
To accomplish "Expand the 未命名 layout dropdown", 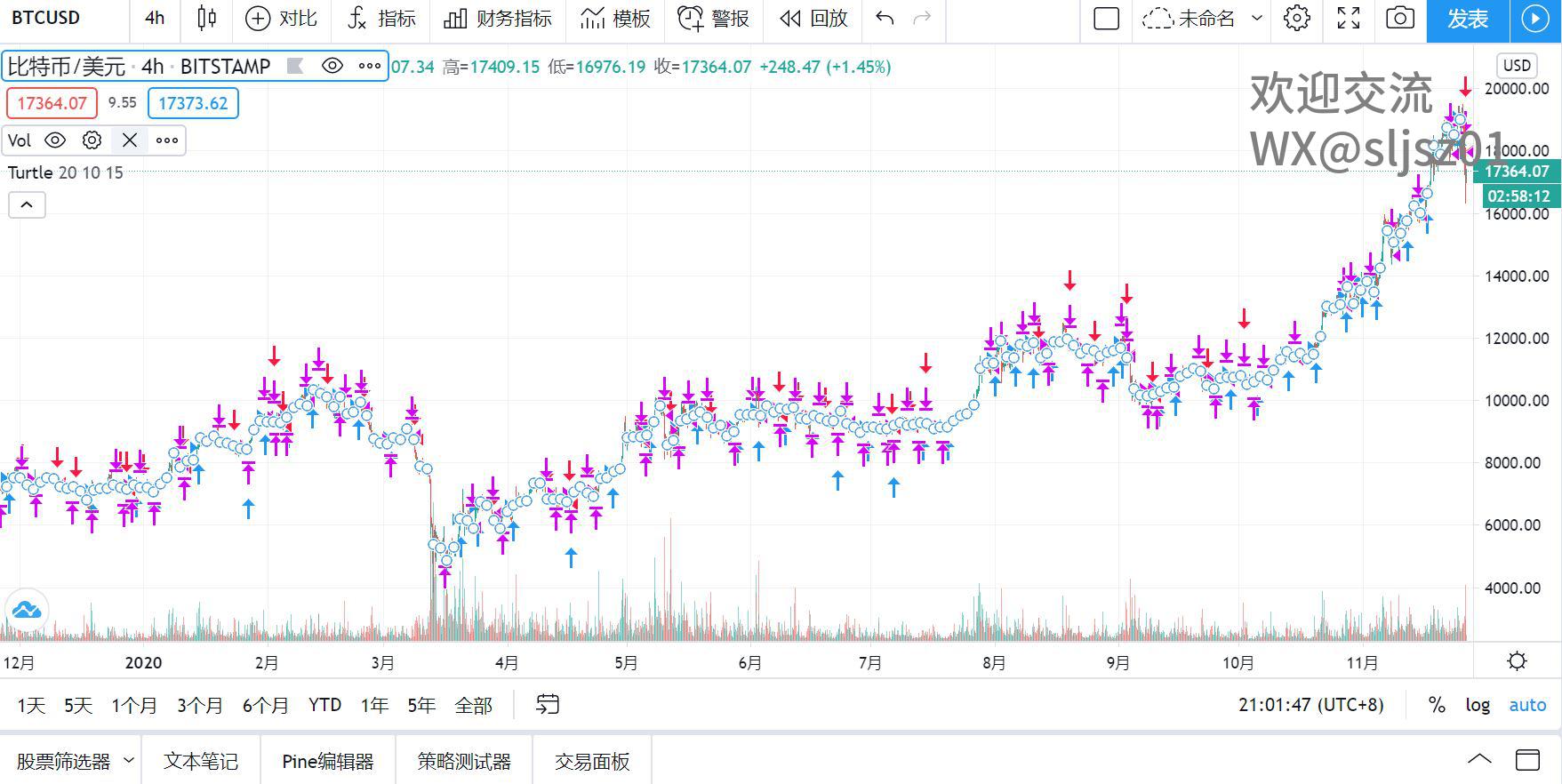I will [x=1257, y=18].
